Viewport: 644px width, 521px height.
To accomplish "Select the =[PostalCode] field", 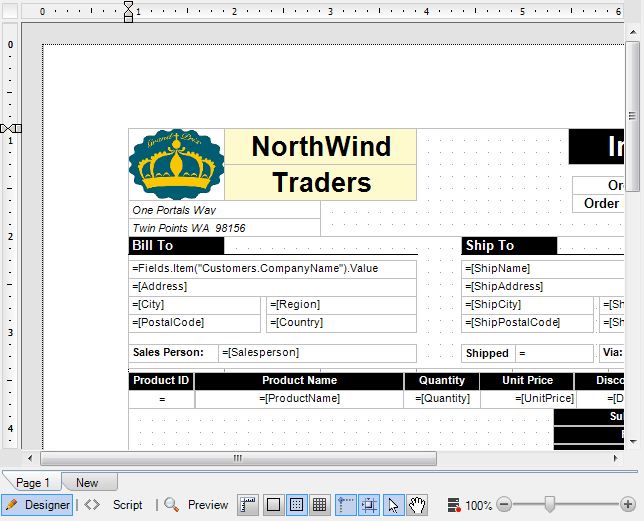I will coord(194,323).
